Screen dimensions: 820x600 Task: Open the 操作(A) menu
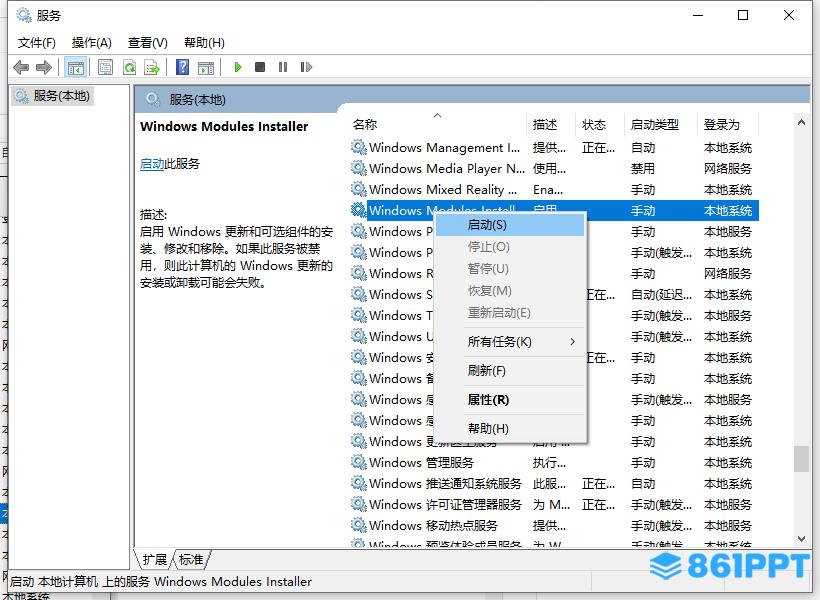(x=92, y=42)
